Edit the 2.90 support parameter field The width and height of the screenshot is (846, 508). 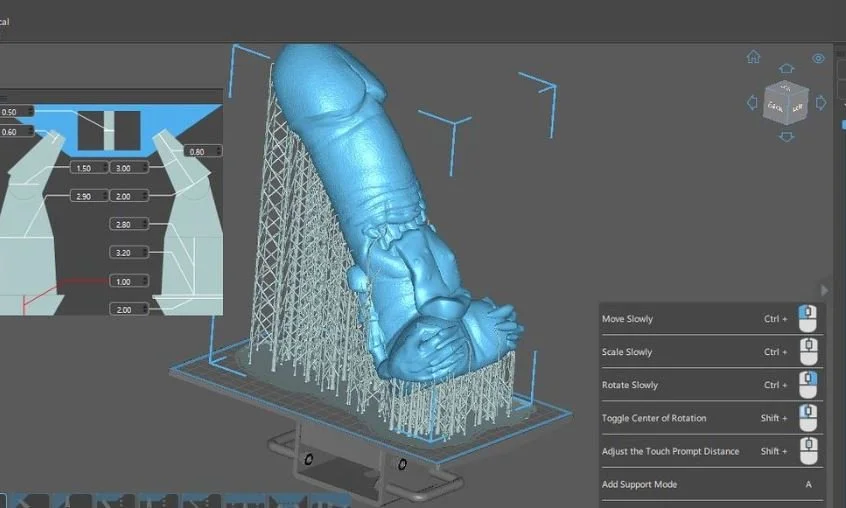coord(89,196)
